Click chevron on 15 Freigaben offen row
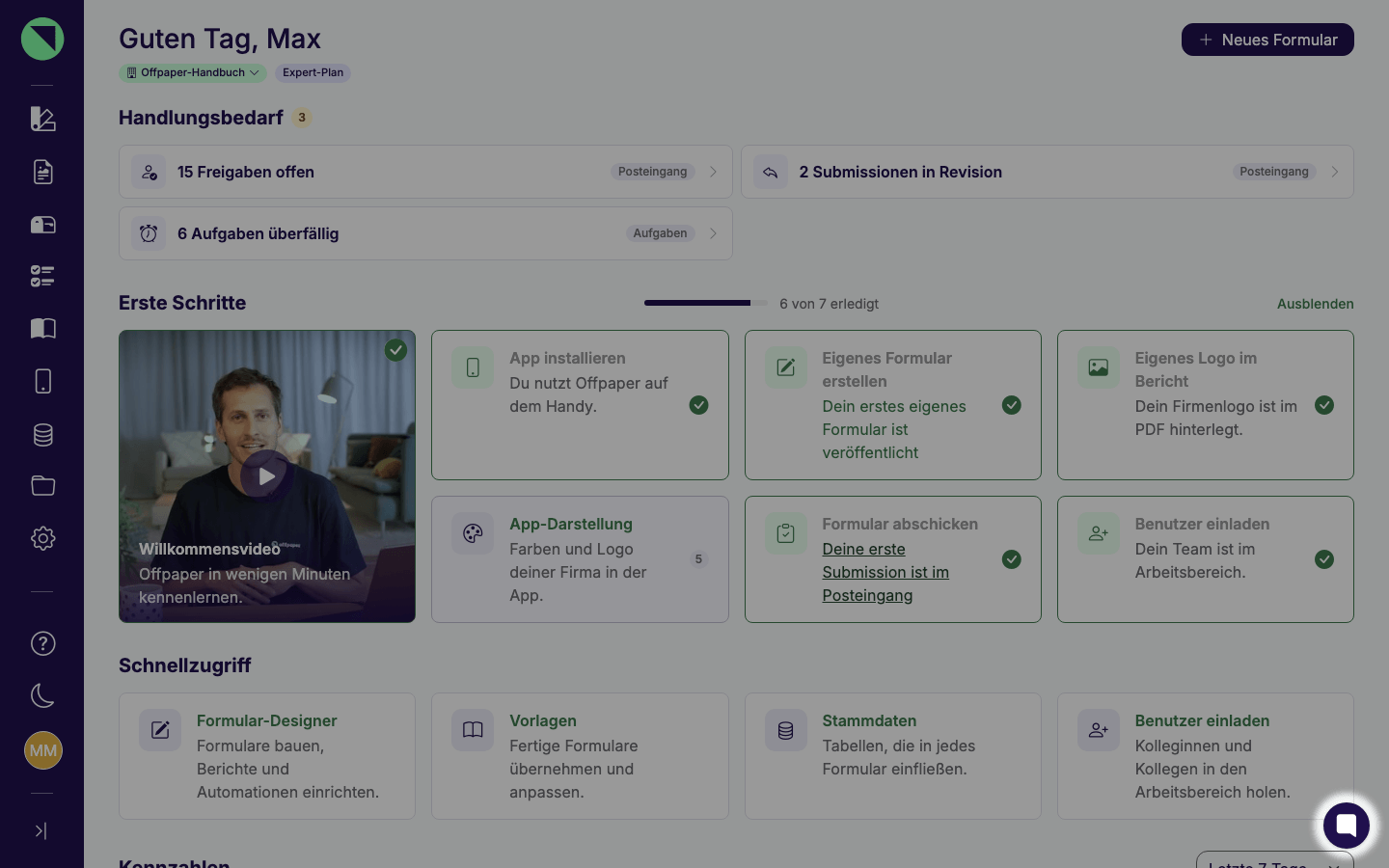Screen dimensions: 1389x868 coord(713,172)
